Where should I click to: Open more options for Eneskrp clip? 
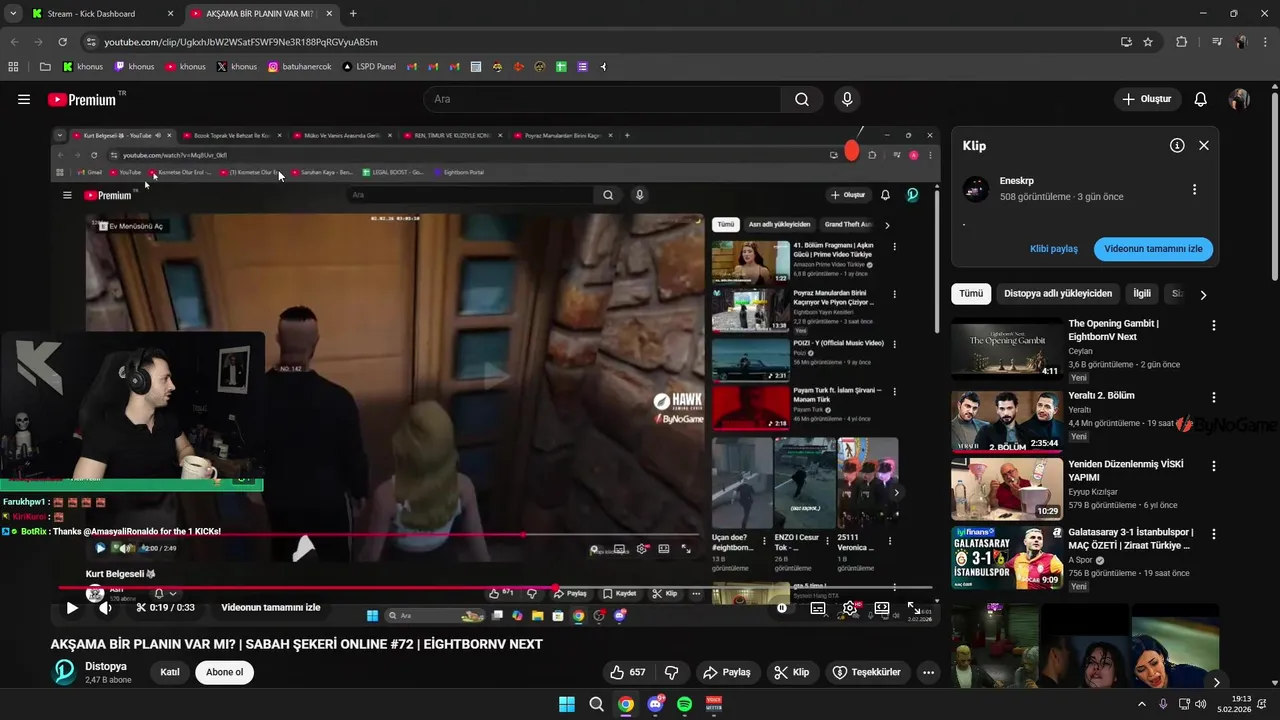1194,189
